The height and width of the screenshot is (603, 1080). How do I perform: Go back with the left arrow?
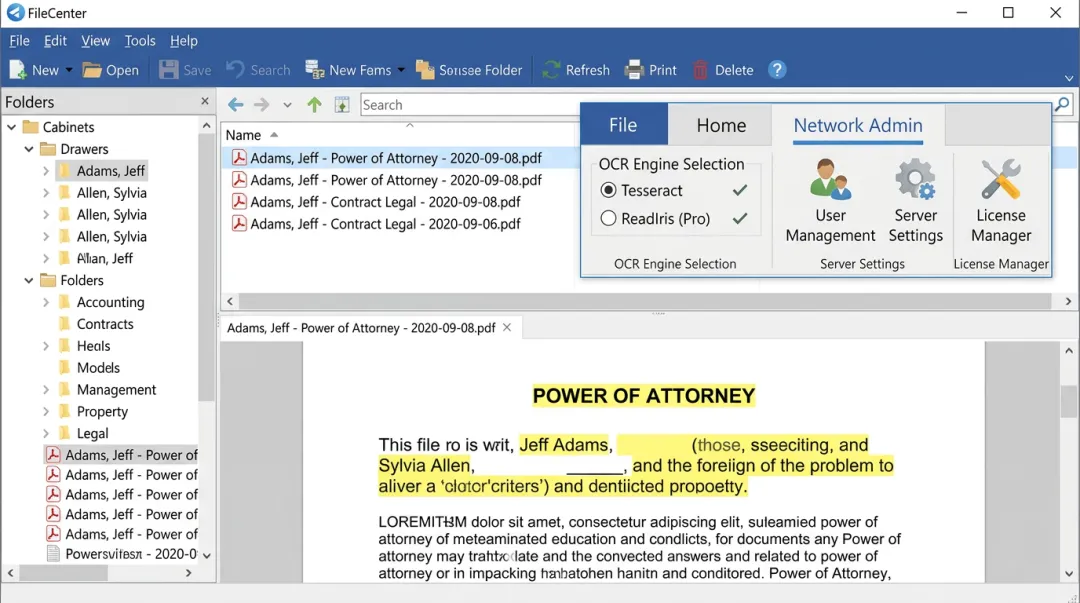[x=236, y=105]
